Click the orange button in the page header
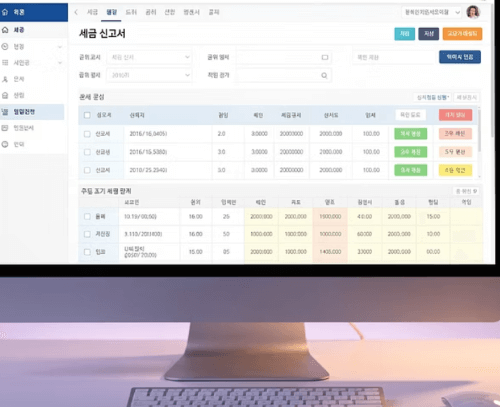500x407 pixels. click(x=462, y=34)
